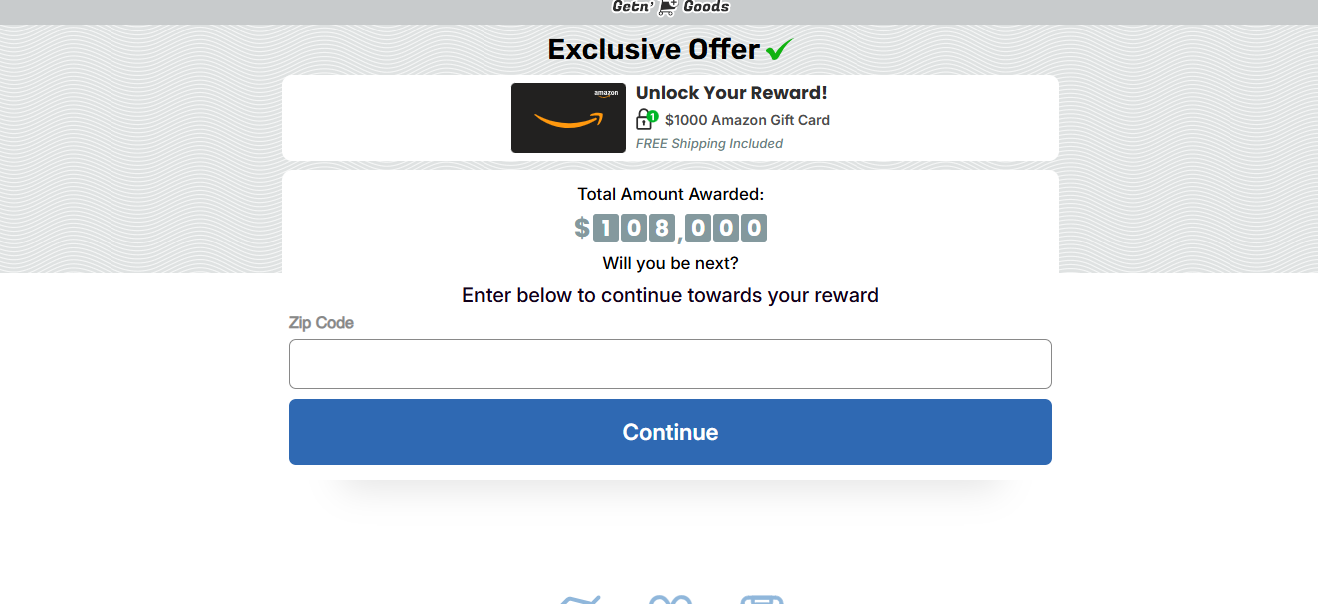Click the rightmost blue card icon at the bottom
The width and height of the screenshot is (1318, 604).
[763, 600]
